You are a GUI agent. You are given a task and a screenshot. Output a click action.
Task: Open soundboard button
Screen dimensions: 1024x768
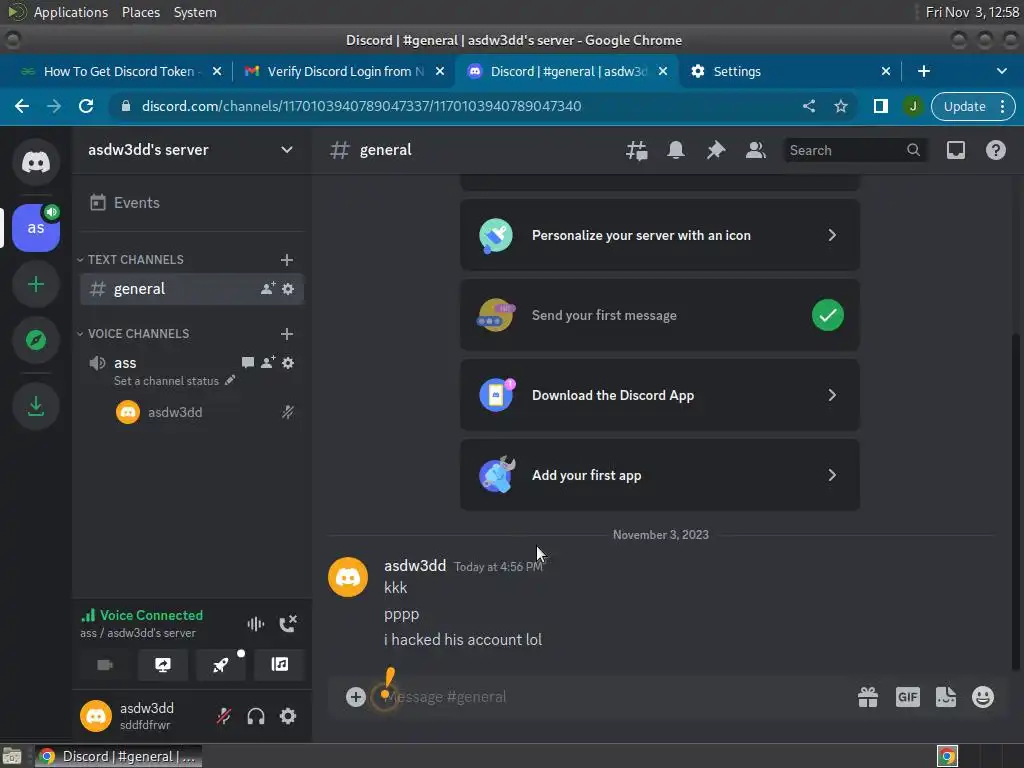click(x=280, y=665)
